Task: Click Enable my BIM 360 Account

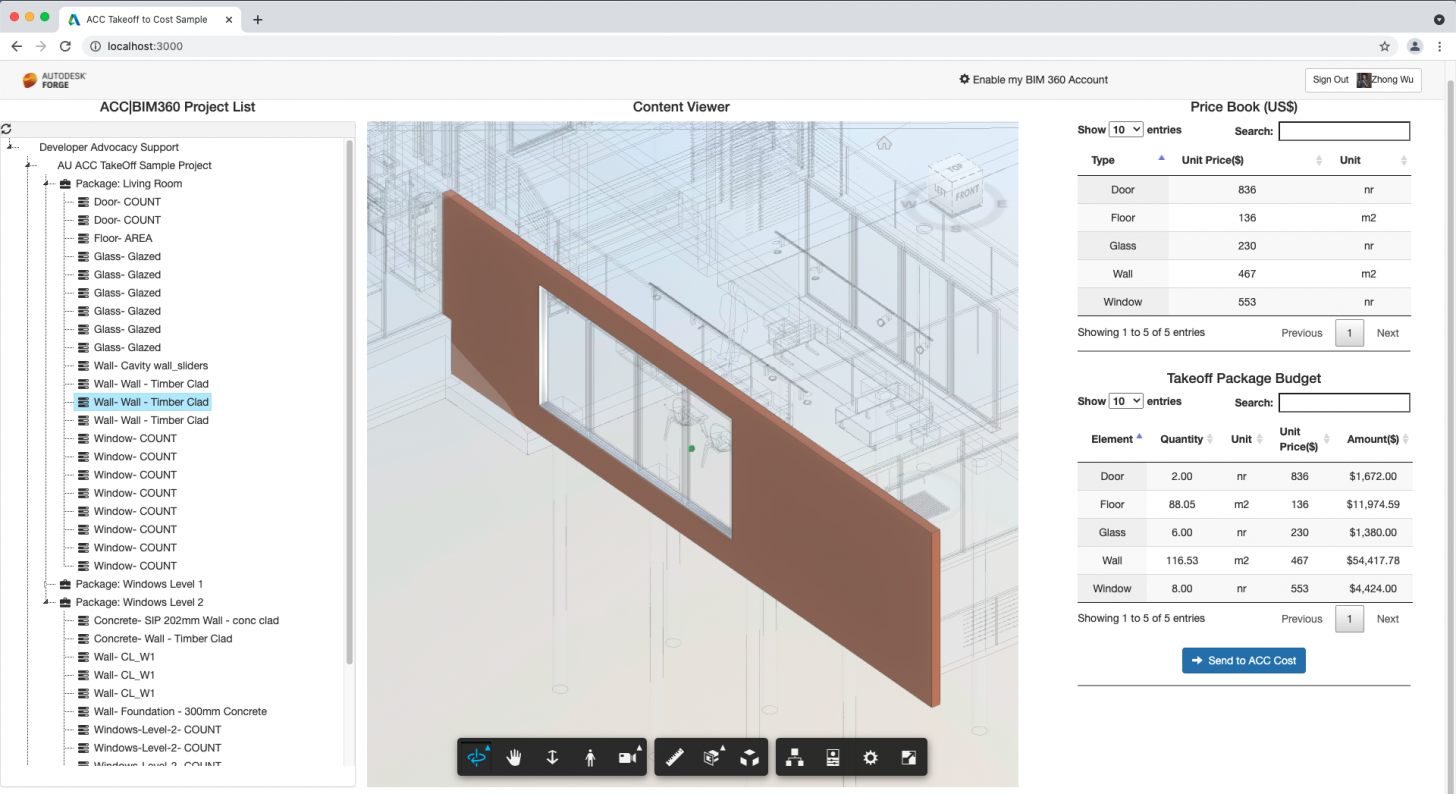Action: 1033,80
